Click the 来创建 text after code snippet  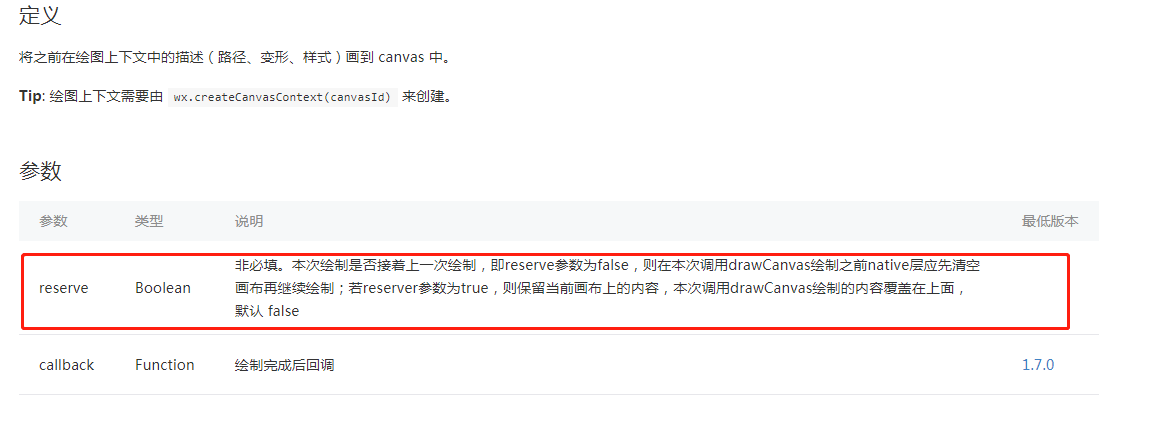(x=427, y=96)
